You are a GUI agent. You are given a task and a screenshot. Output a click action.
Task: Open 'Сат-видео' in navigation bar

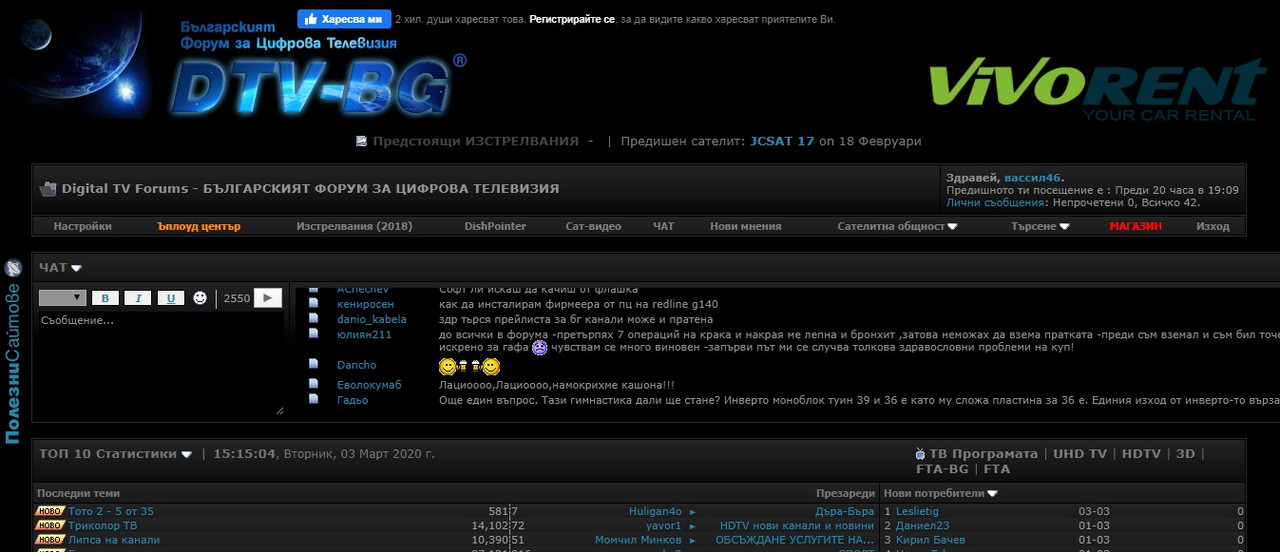coord(593,226)
